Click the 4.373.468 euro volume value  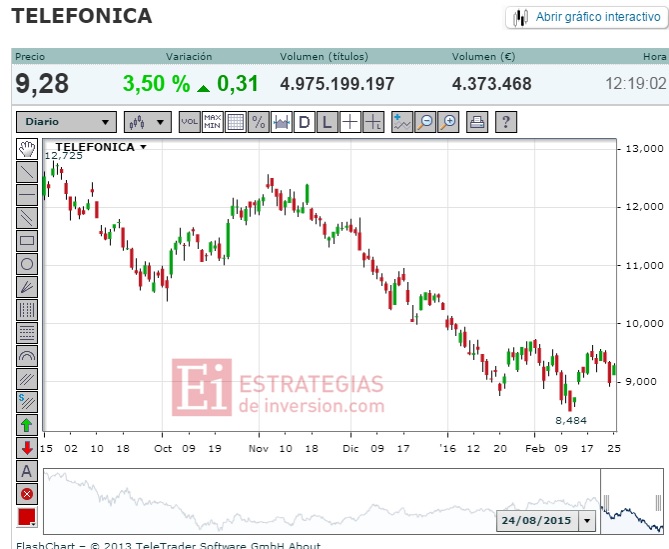click(492, 84)
